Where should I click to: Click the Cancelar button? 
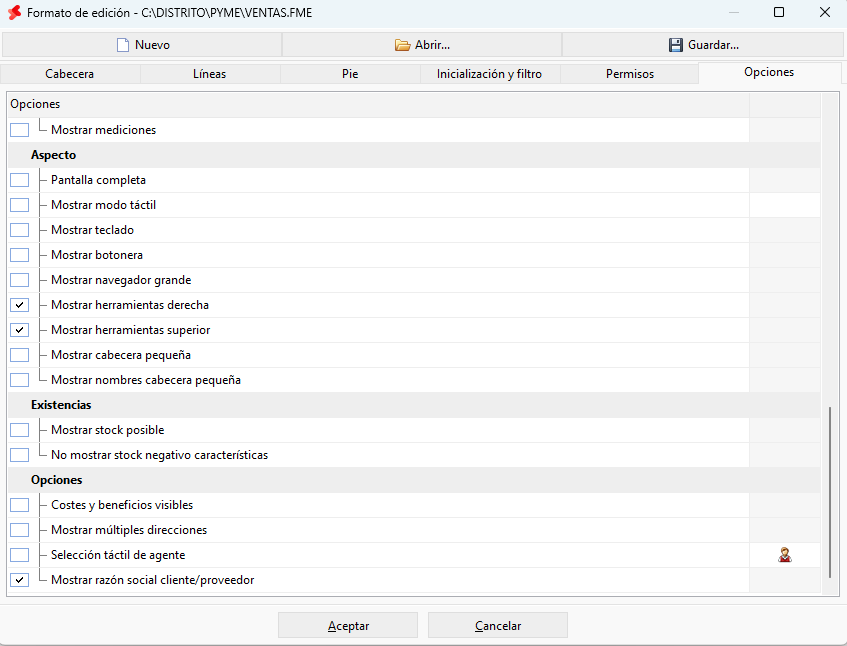[498, 625]
